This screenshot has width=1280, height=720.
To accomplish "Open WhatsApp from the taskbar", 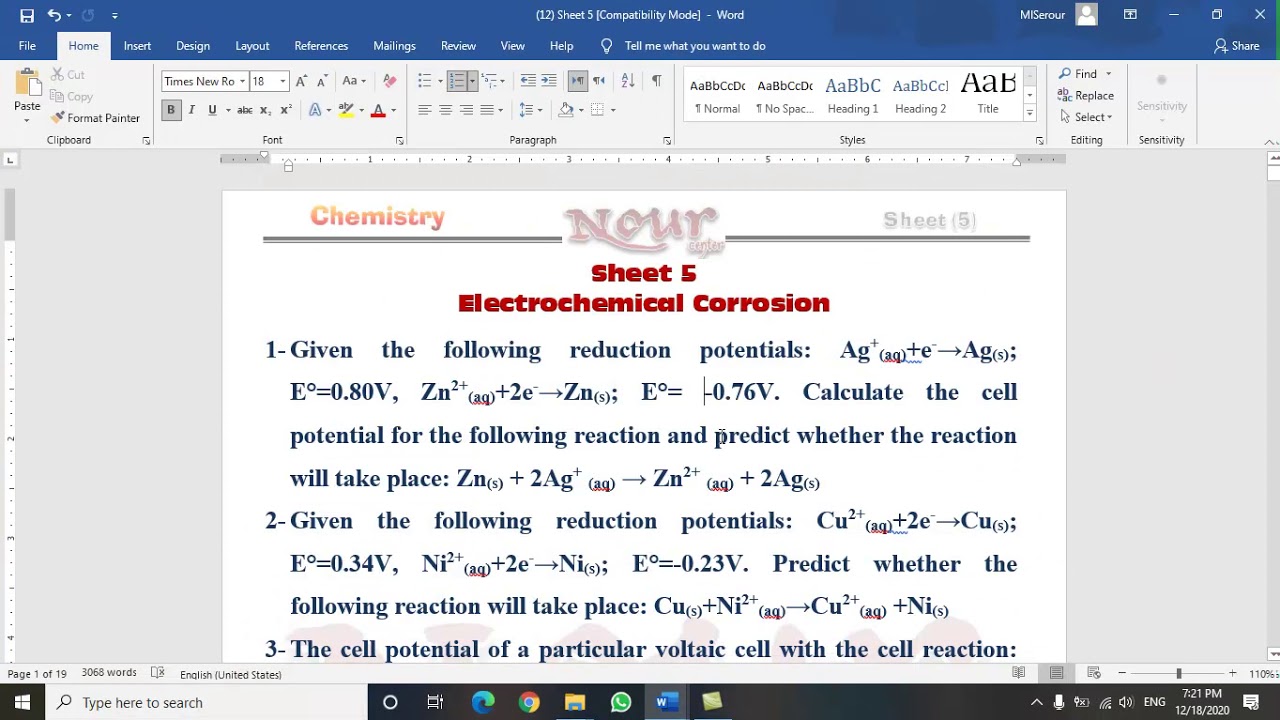I will pyautogui.click(x=621, y=703).
